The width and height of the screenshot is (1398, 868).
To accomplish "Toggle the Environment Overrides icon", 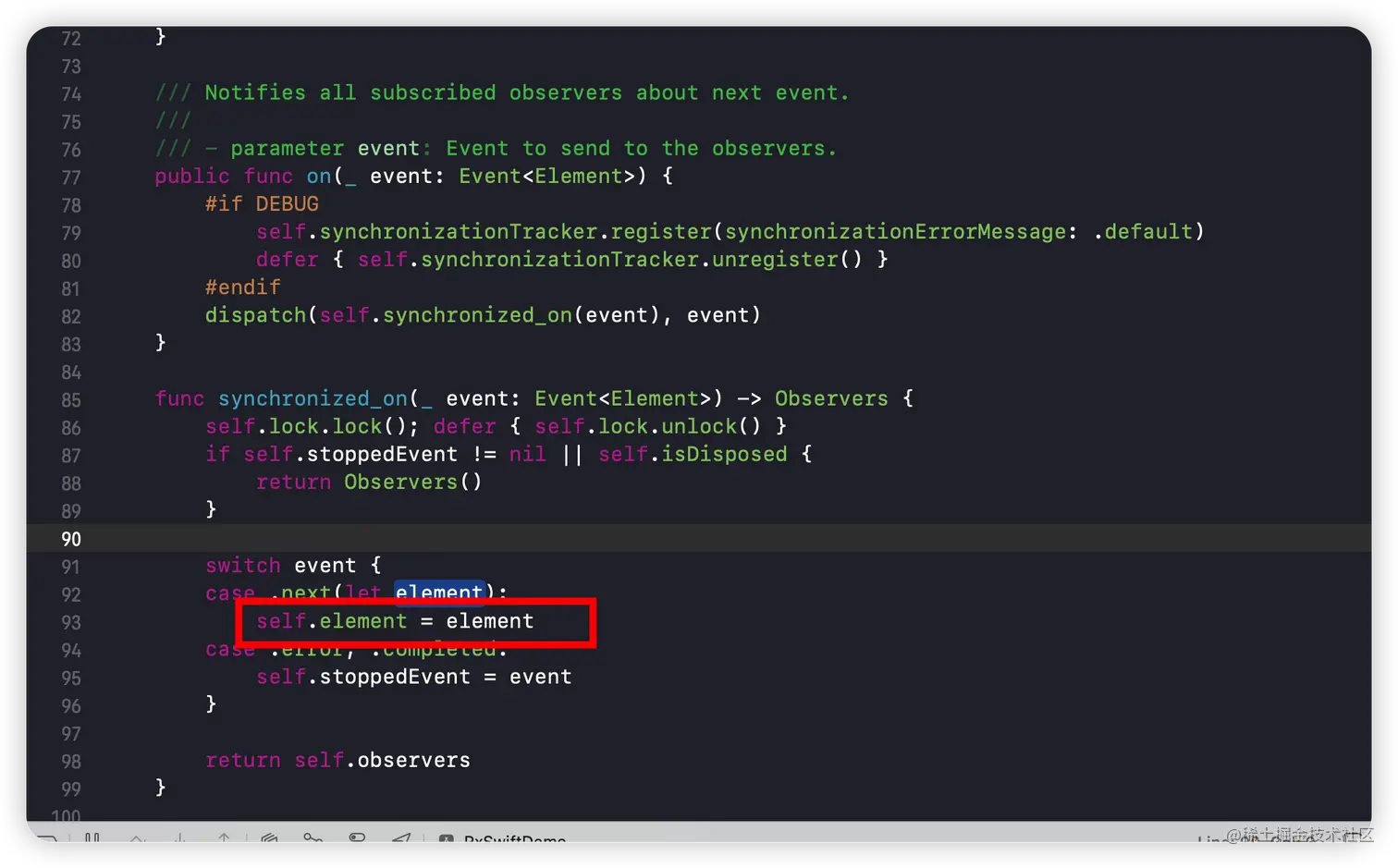I will 357,837.
